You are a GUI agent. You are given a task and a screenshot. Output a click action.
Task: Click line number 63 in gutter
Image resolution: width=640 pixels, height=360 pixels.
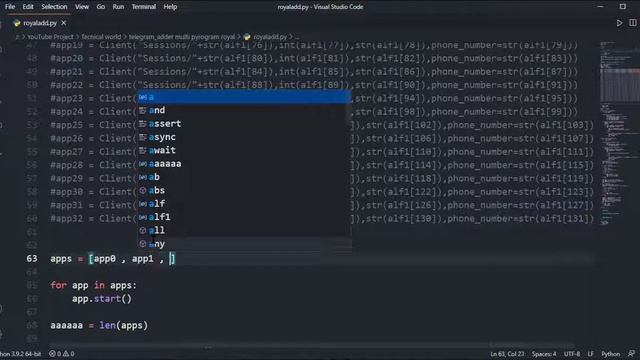32,259
